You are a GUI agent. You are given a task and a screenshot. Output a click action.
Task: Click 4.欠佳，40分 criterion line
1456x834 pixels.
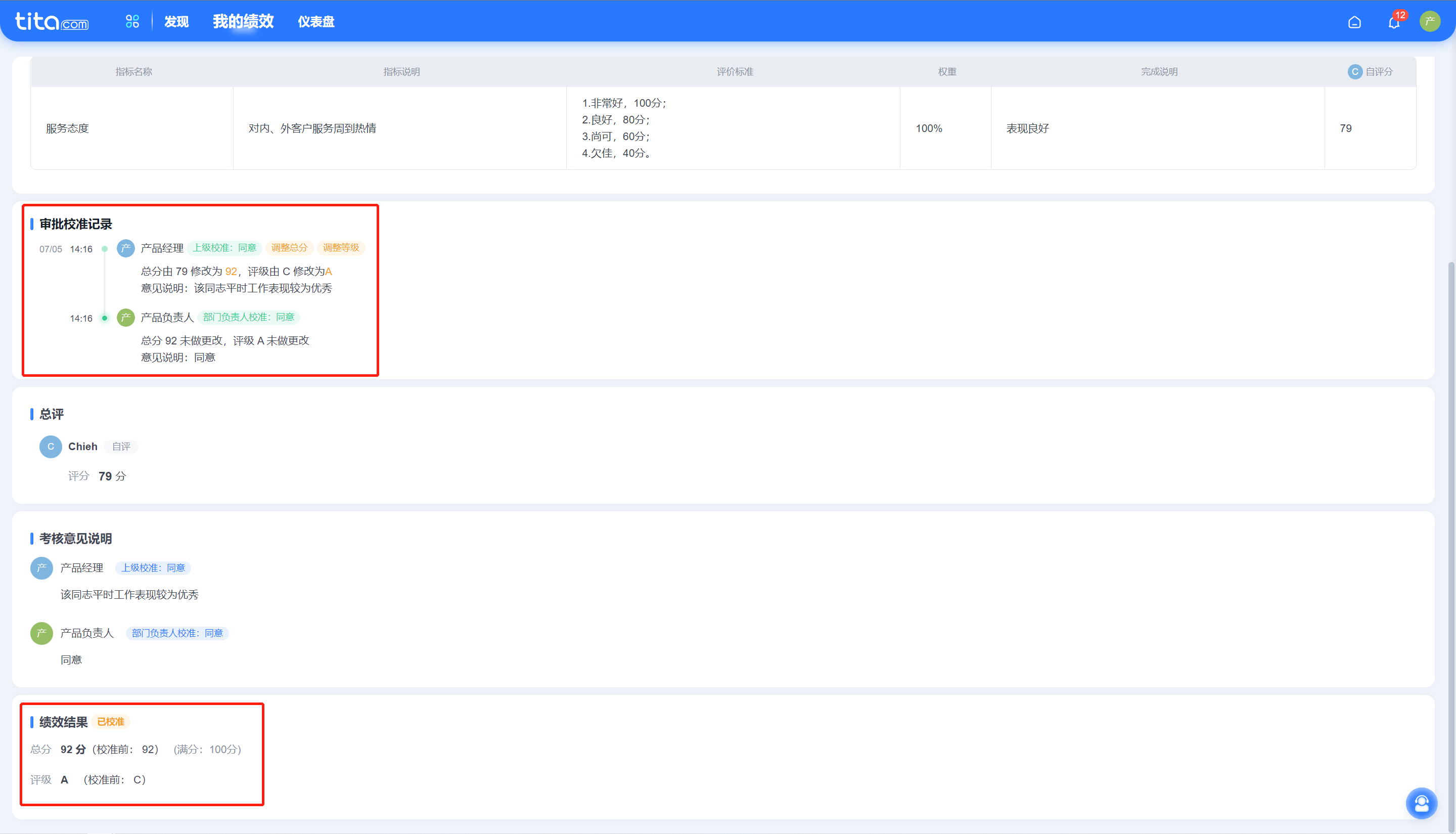(x=617, y=153)
